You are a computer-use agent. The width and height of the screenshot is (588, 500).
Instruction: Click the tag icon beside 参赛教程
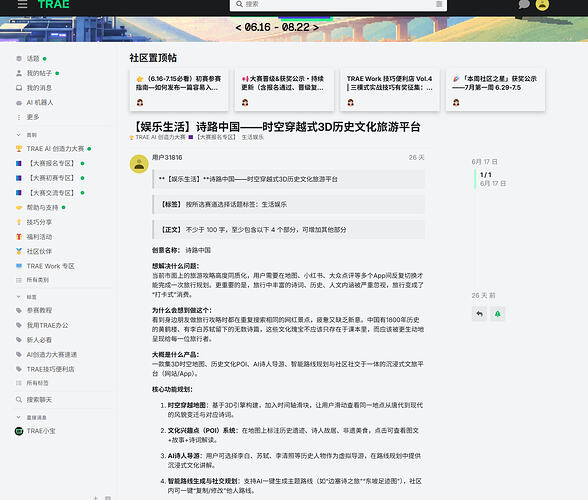[19, 310]
